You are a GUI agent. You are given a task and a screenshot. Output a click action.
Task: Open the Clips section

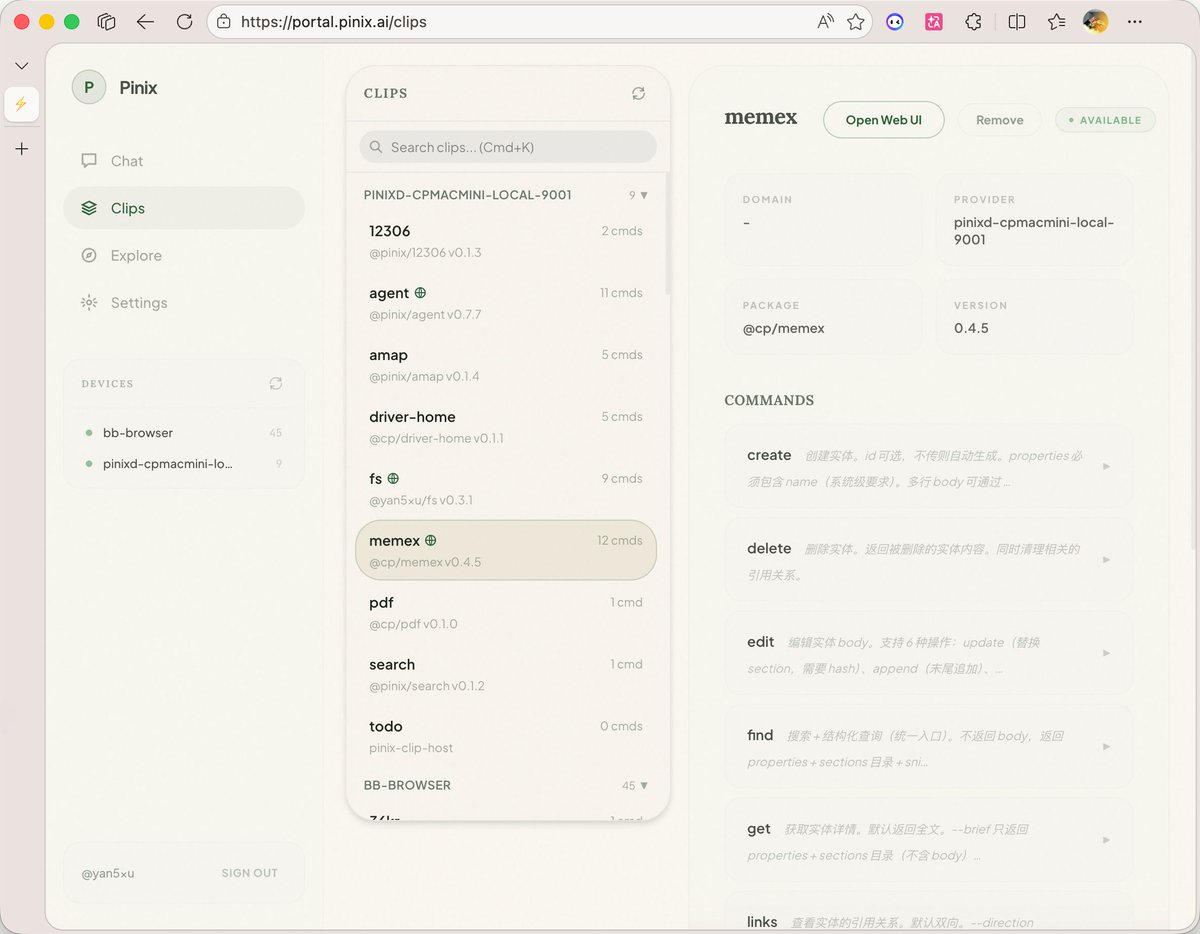(x=184, y=208)
